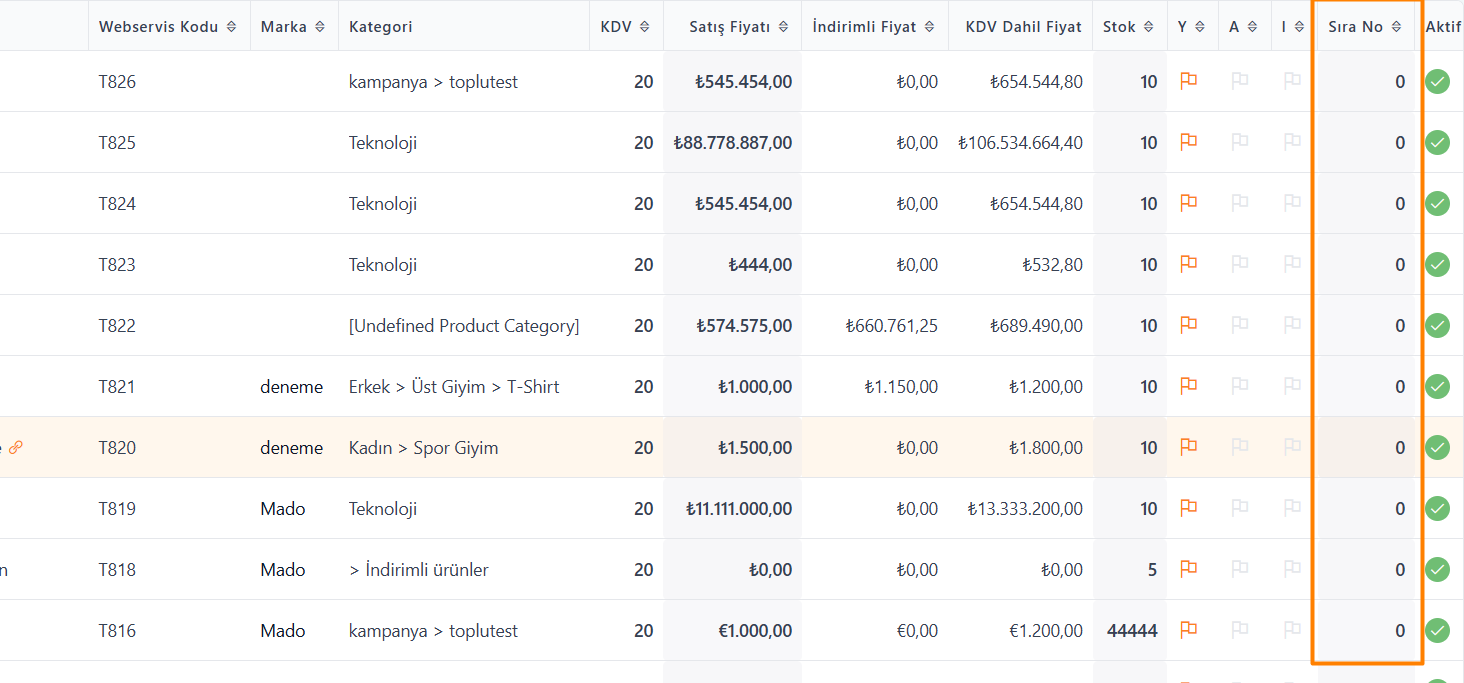Toggle the green Aktif checkmark for T816
Viewport: 1464px width, 683px height.
(1437, 631)
